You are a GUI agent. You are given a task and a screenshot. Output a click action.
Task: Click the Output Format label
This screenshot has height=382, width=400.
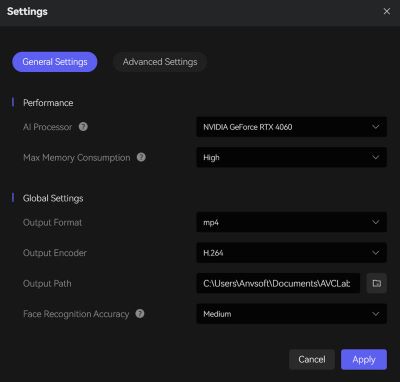[52, 222]
